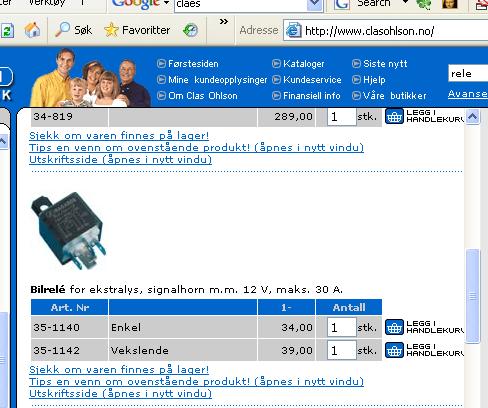This screenshot has height=408, width=488.
Task: Click second Sjekk om varen finnes på lager link
Action: pos(119,369)
